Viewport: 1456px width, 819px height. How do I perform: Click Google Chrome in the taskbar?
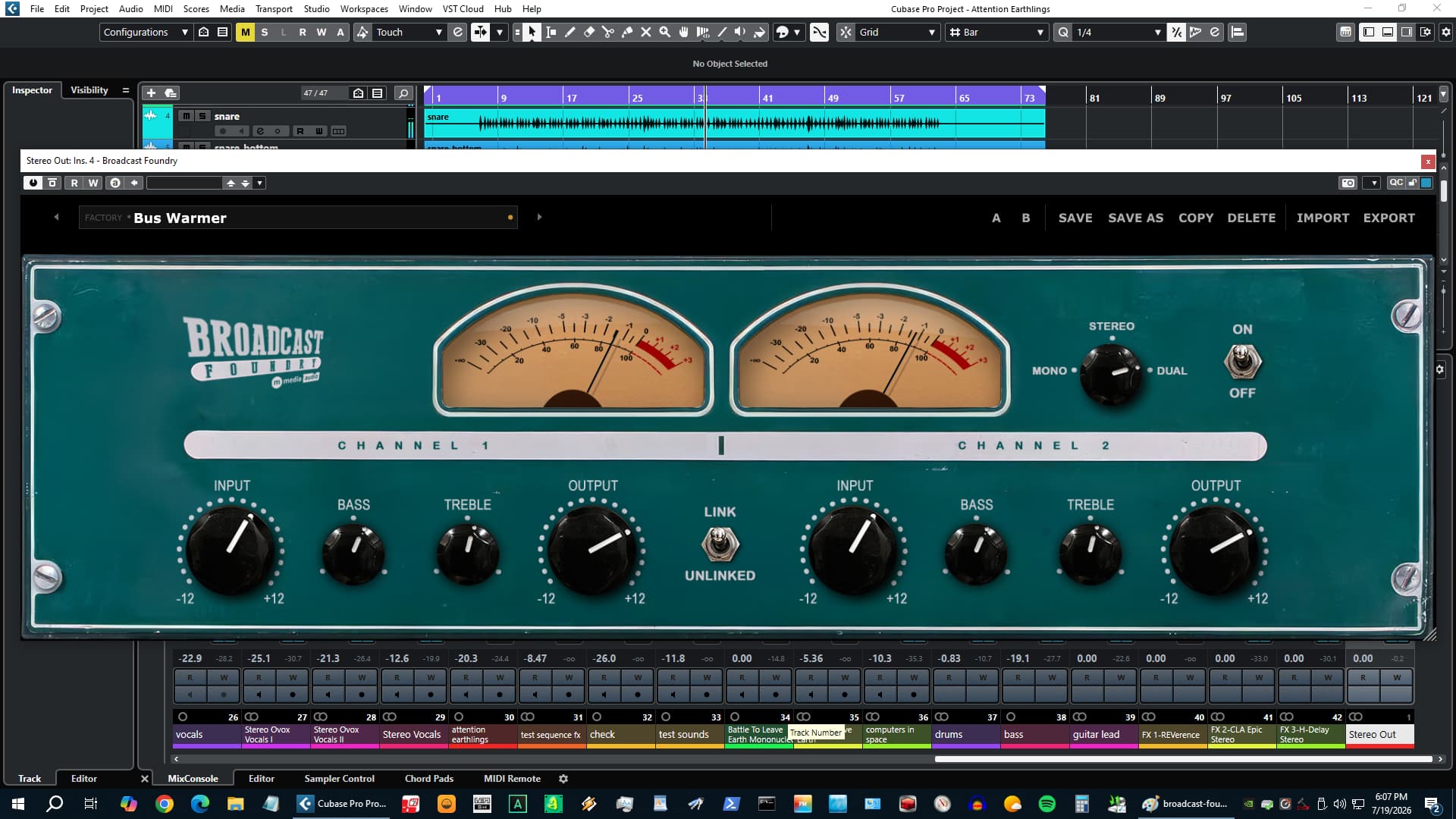(x=164, y=803)
